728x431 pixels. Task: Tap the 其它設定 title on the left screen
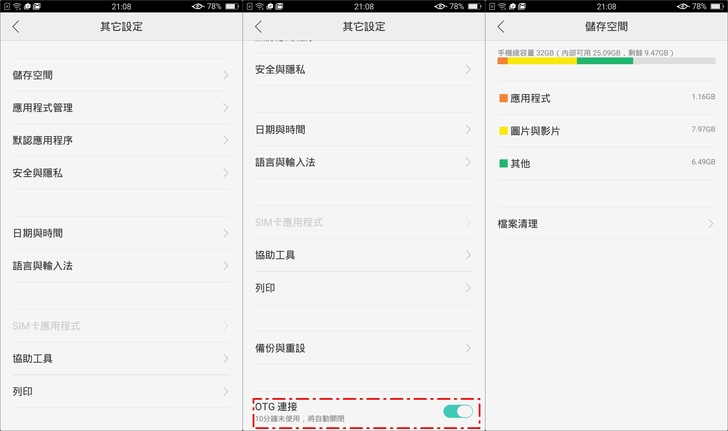point(121,26)
